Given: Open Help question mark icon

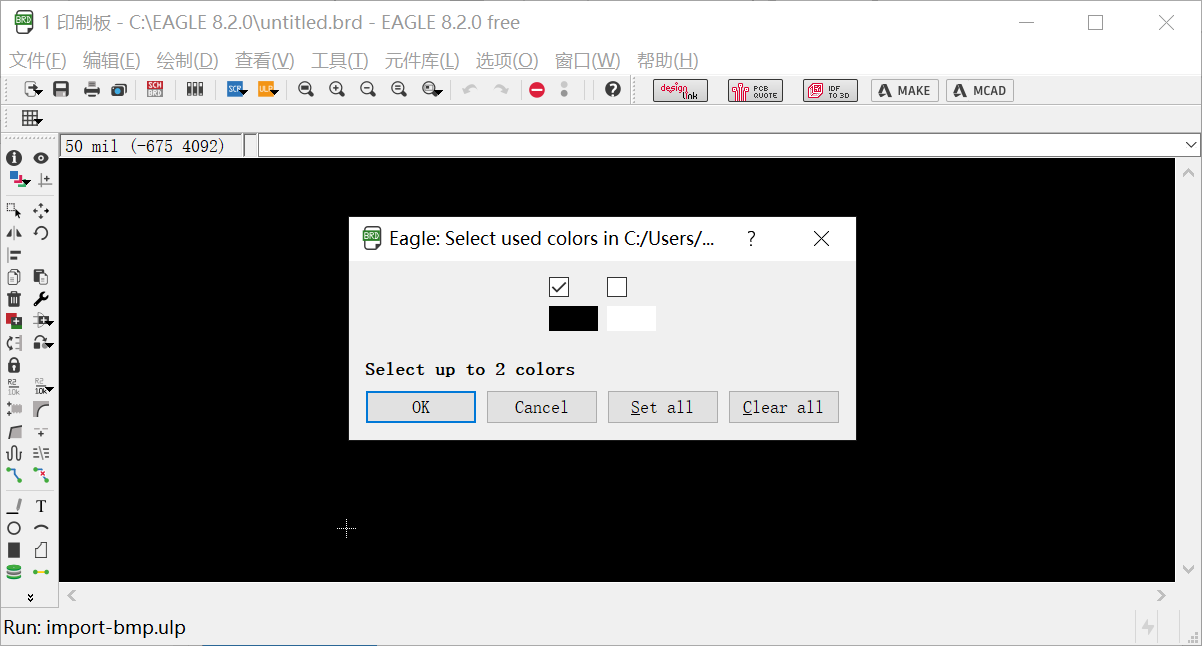Looking at the screenshot, I should point(613,89).
